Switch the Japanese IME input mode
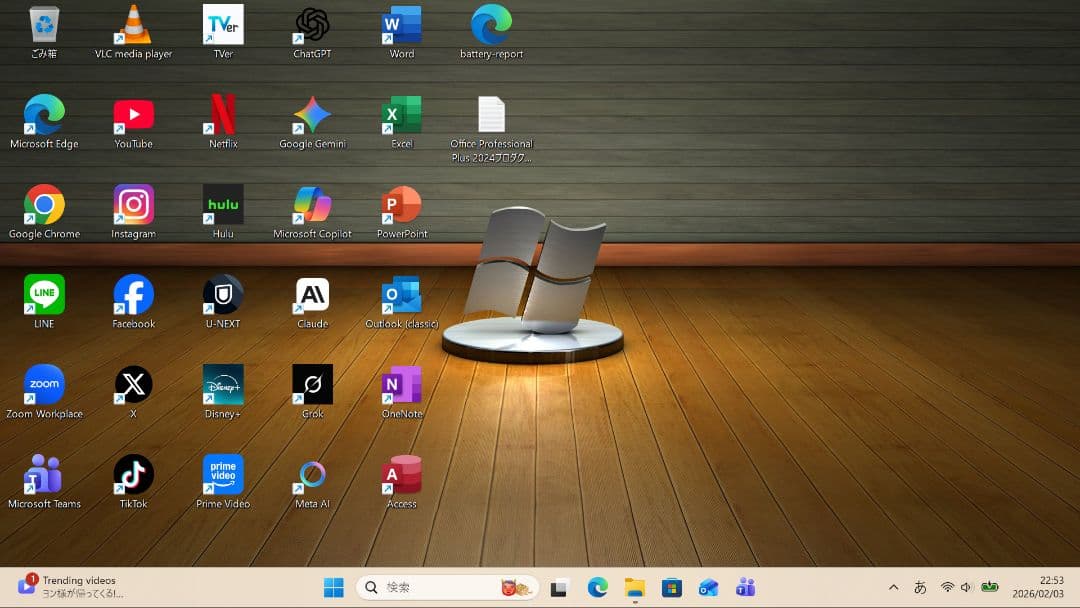 coord(920,587)
